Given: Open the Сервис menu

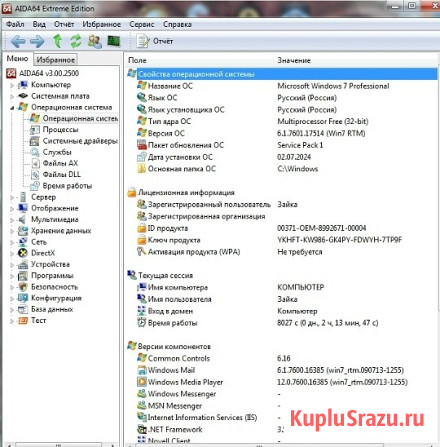Looking at the screenshot, I should click(x=142, y=24).
